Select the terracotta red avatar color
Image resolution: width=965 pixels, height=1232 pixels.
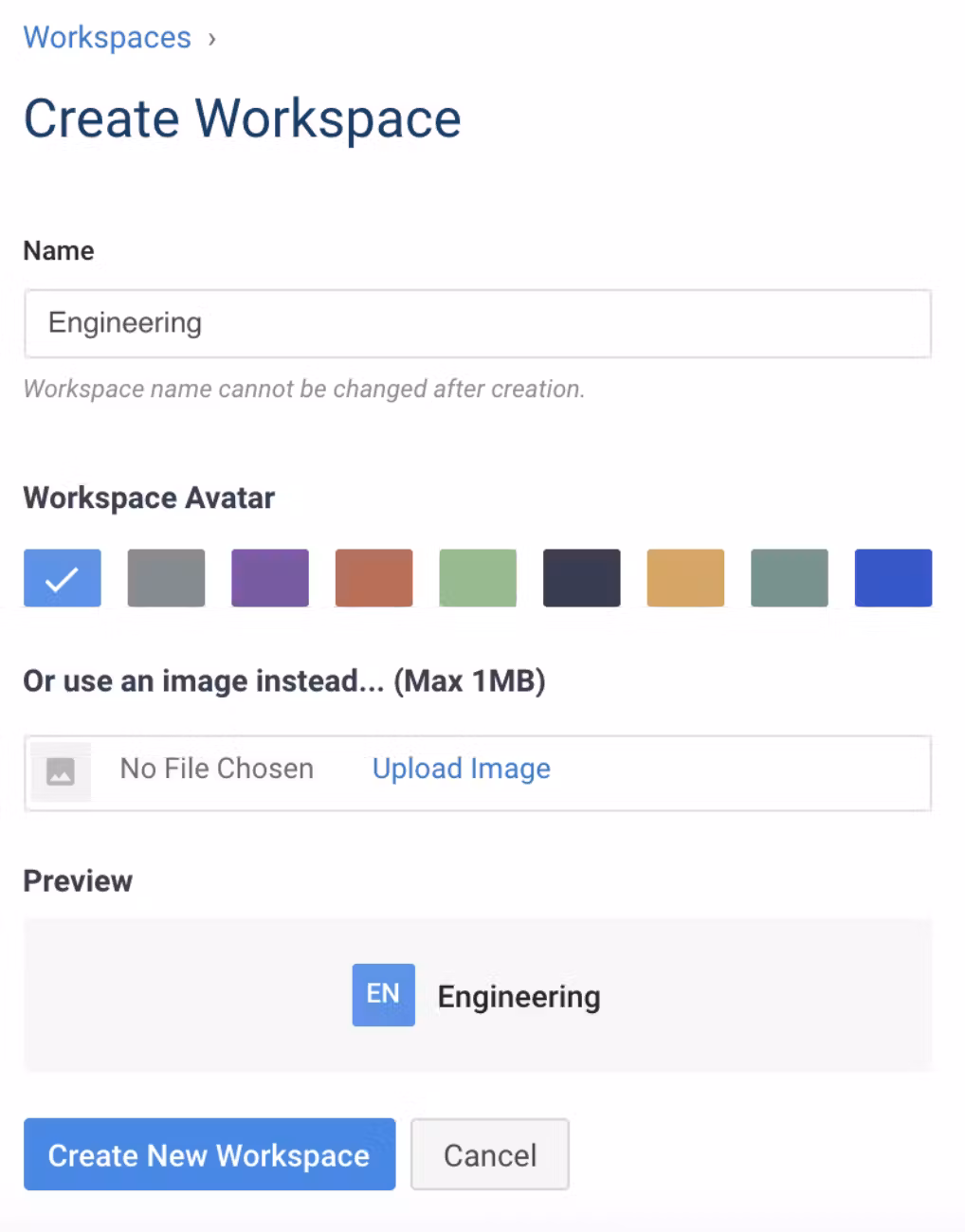pos(373,577)
